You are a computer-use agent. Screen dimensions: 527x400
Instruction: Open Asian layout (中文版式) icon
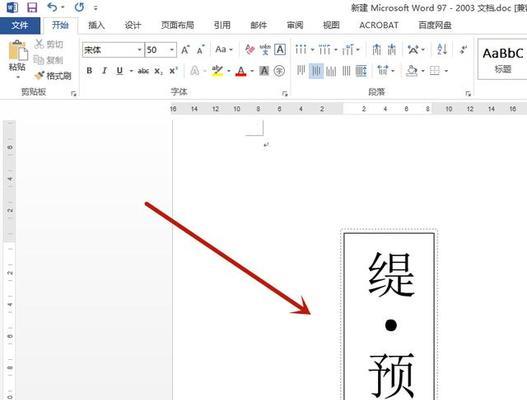click(x=413, y=50)
